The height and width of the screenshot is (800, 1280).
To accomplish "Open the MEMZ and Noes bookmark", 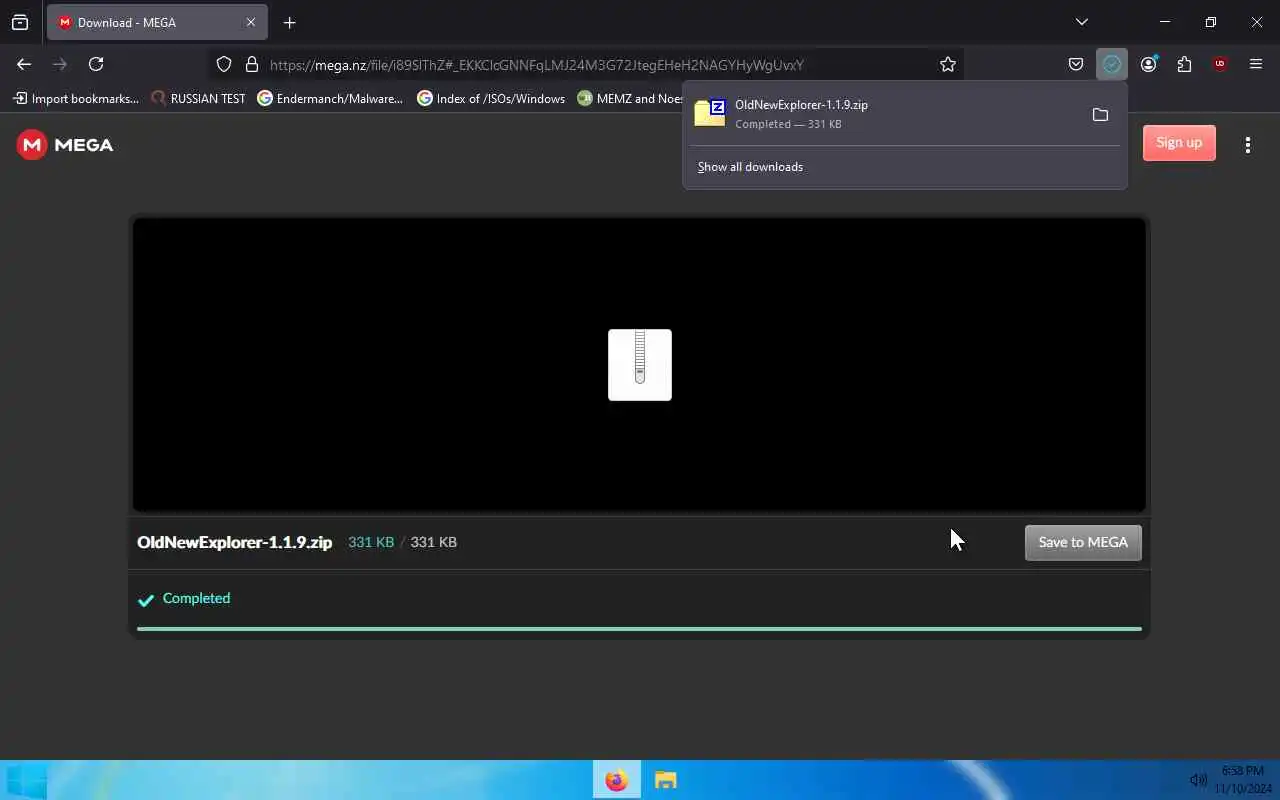I will coord(630,99).
